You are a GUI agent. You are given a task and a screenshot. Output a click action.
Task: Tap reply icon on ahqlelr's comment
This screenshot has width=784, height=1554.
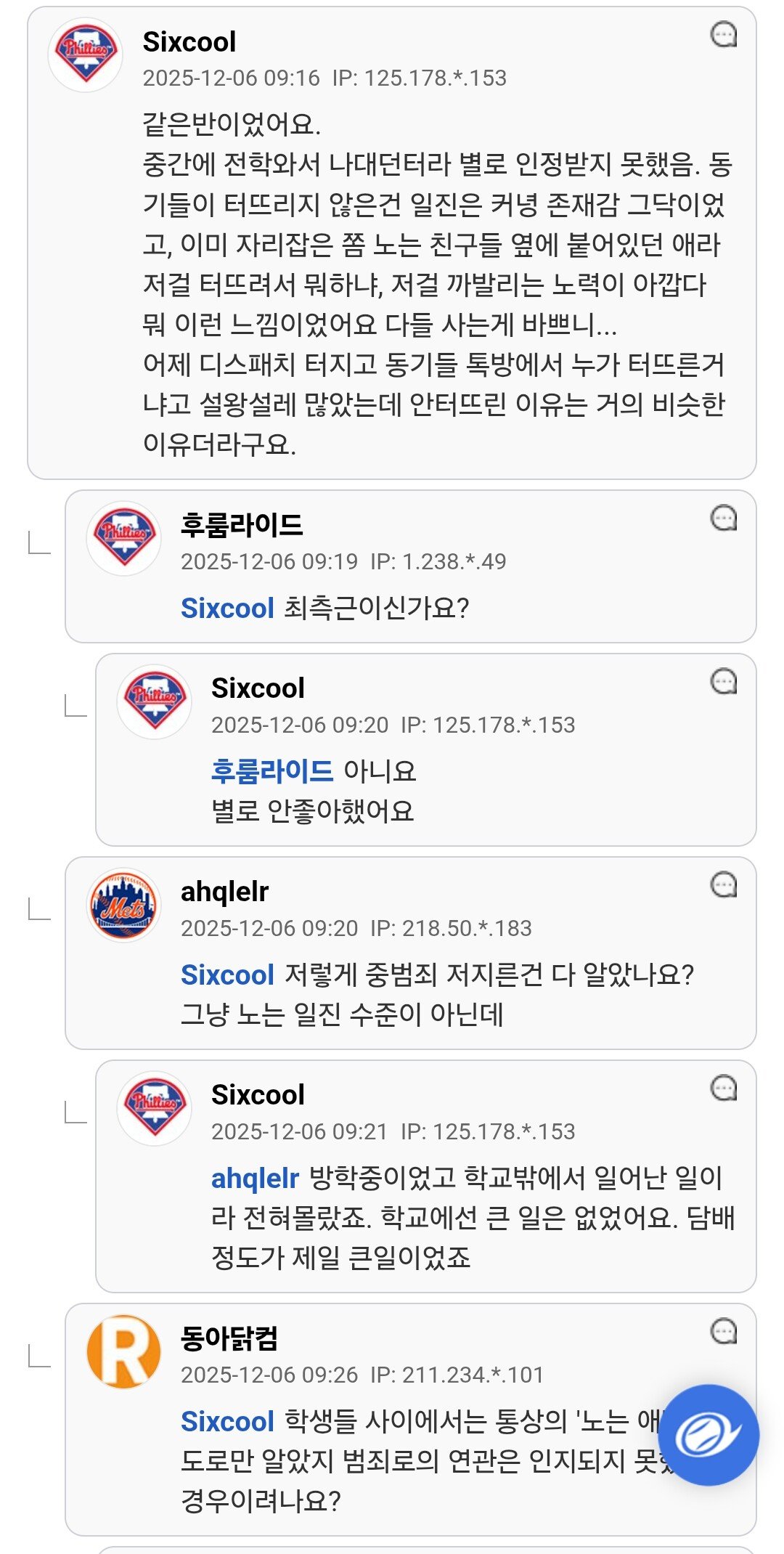tap(723, 884)
